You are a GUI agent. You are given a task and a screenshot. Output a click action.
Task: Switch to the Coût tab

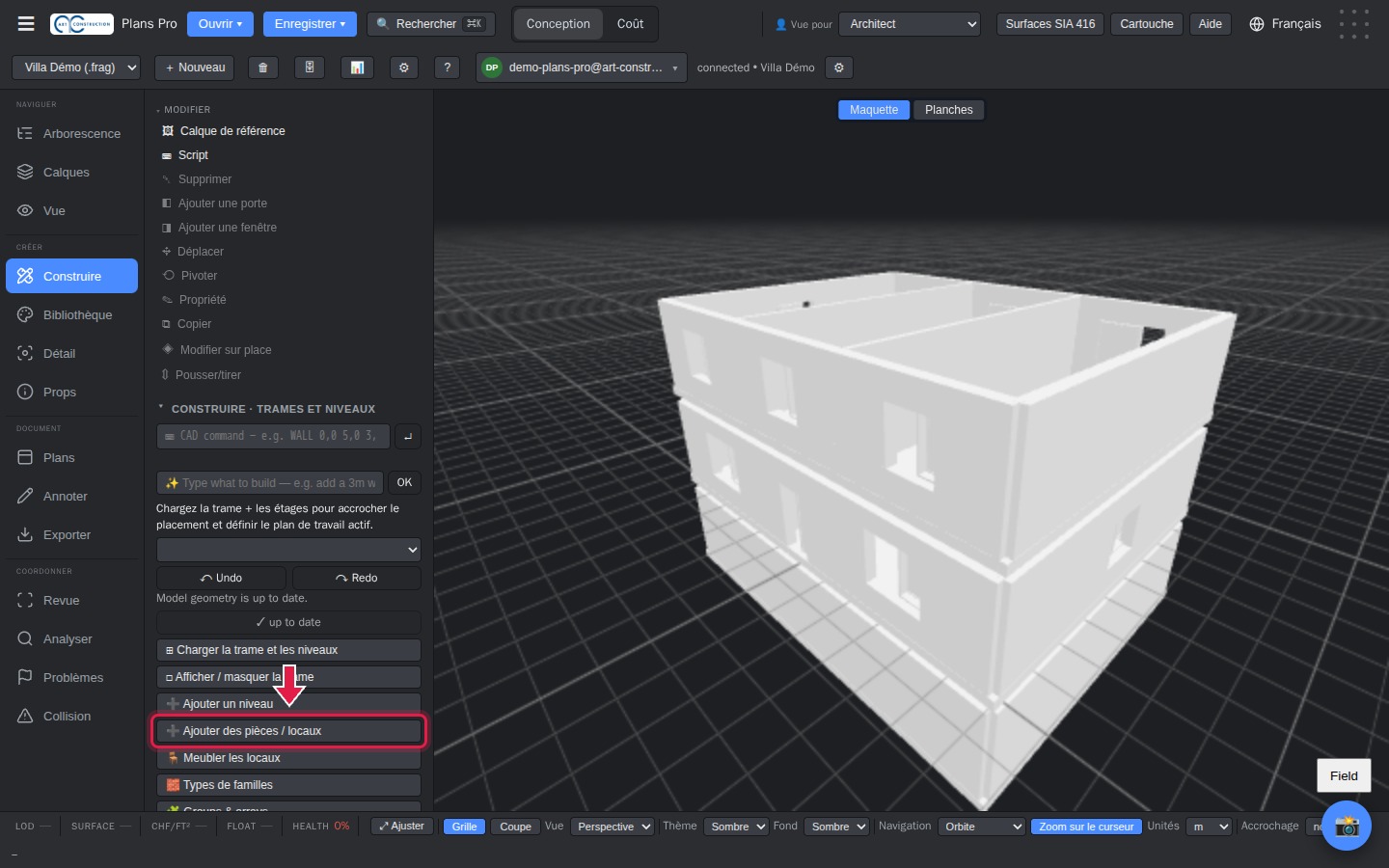[x=630, y=24]
